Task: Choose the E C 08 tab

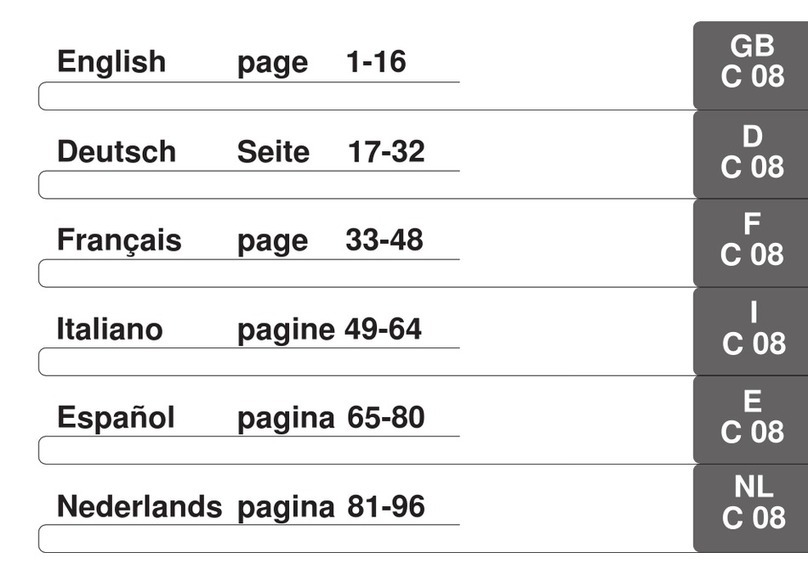Action: click(752, 418)
